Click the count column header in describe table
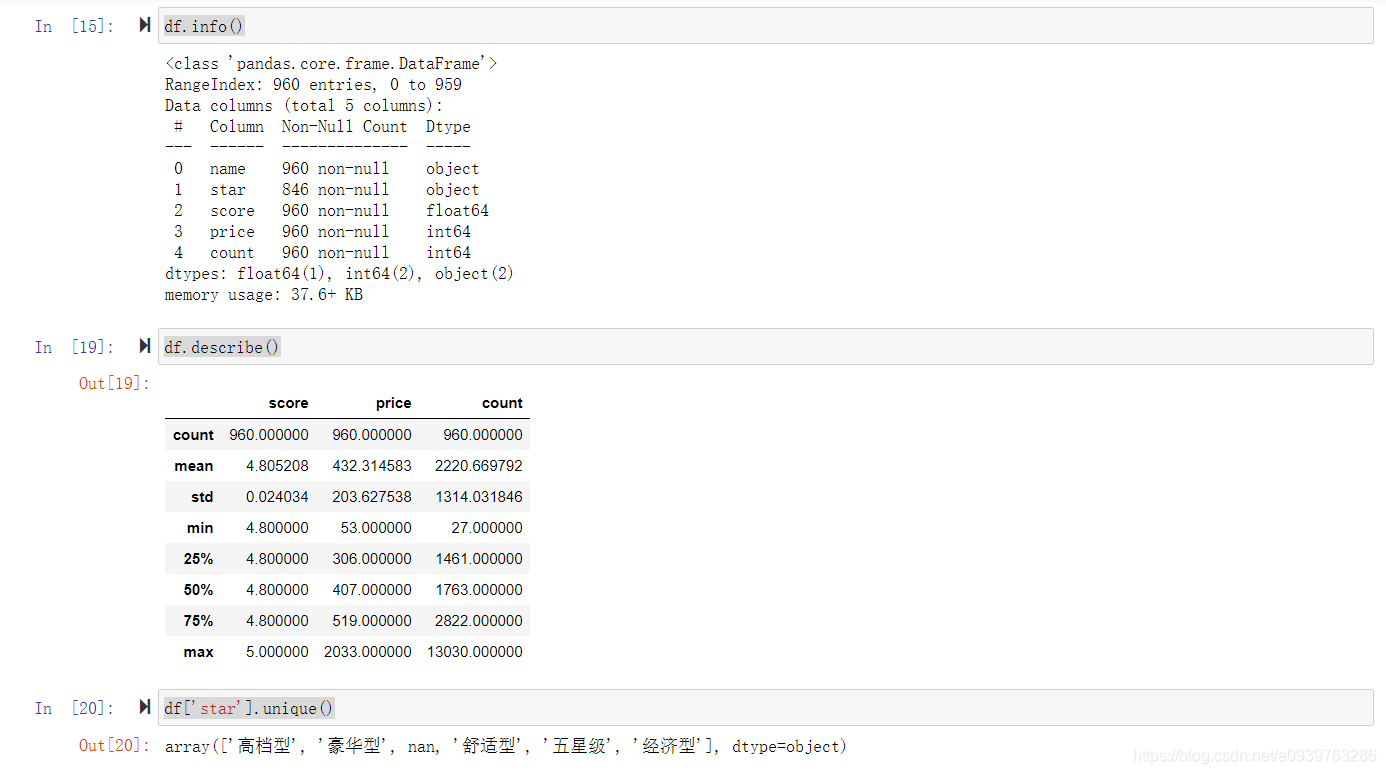The image size is (1386, 774). coord(502,403)
